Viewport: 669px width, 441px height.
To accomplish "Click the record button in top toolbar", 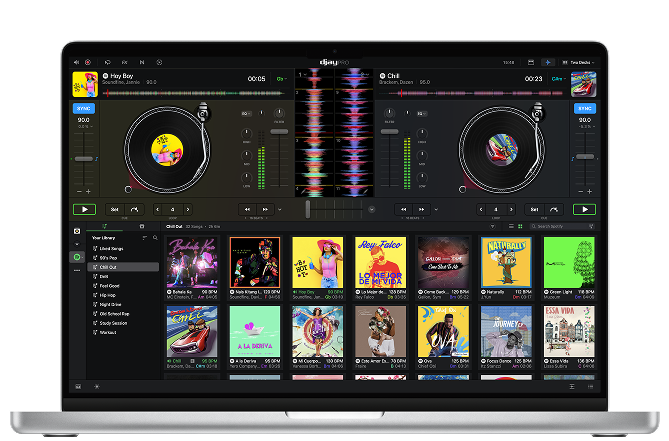I will 88,62.
